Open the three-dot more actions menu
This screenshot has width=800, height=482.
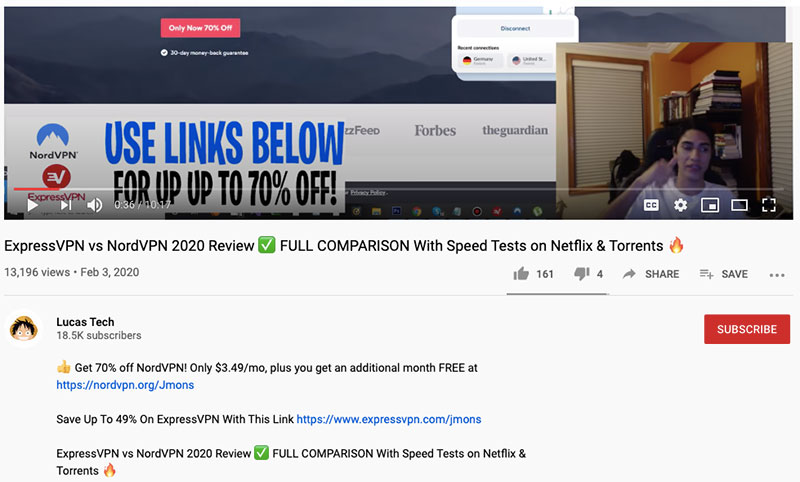coord(777,275)
